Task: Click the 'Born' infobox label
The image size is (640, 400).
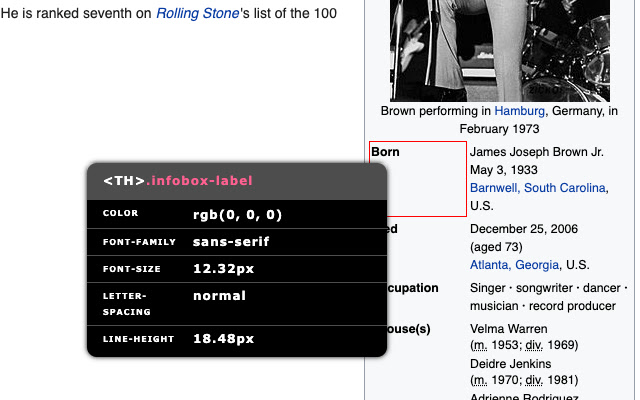Action: point(385,152)
